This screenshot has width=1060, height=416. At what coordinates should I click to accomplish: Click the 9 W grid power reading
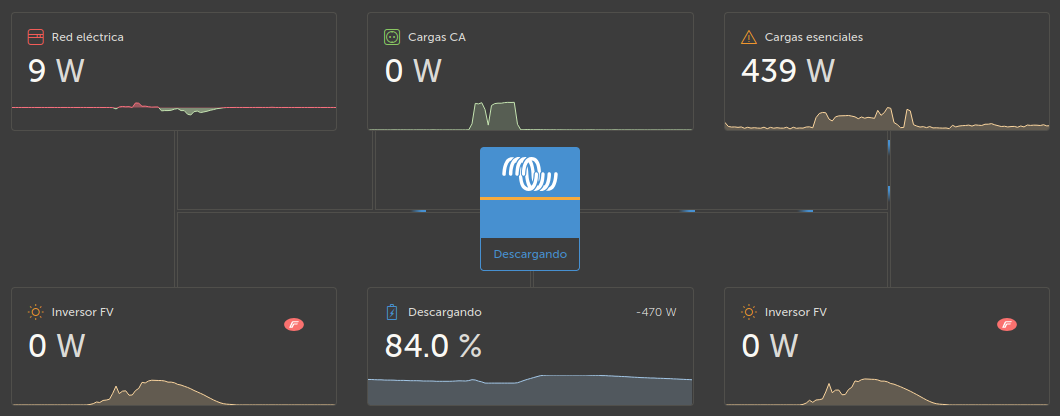point(56,71)
